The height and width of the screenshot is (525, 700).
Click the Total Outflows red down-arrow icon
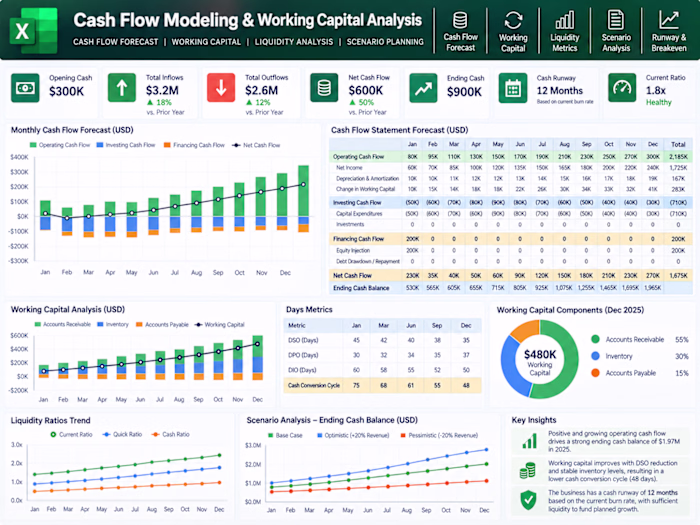221,88
